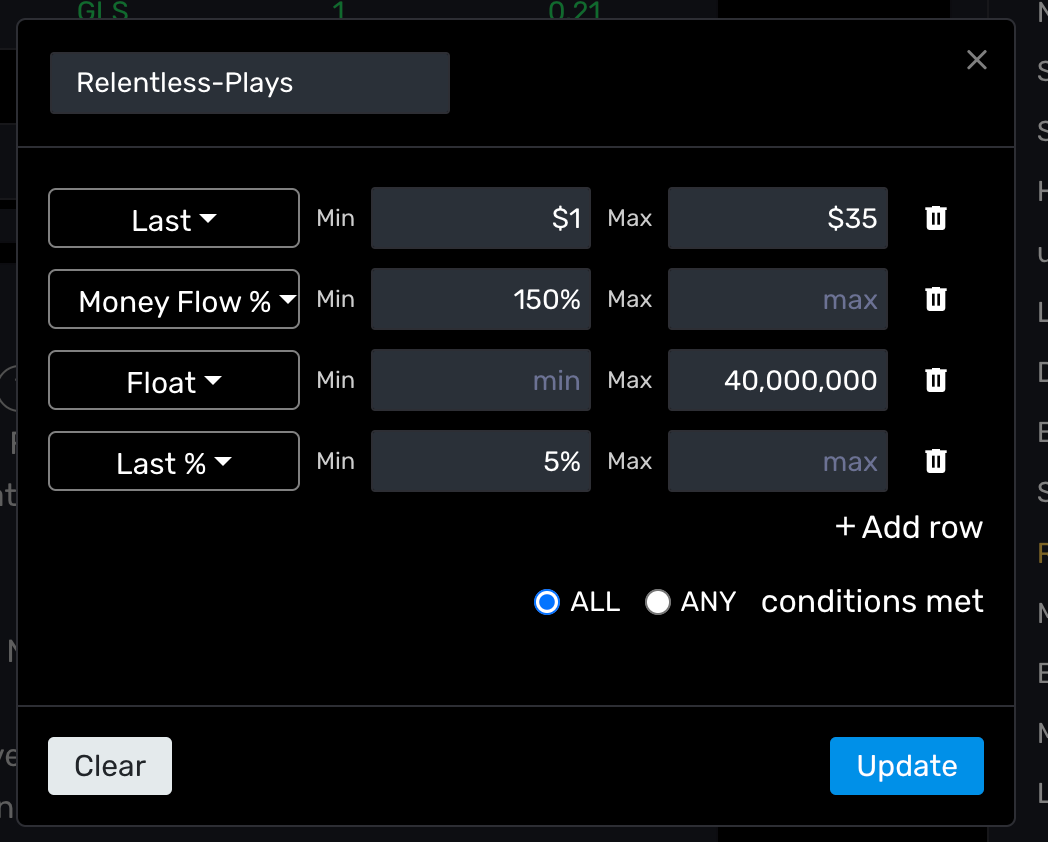Remove the Last % filter row
The height and width of the screenshot is (842, 1048).
[x=936, y=460]
